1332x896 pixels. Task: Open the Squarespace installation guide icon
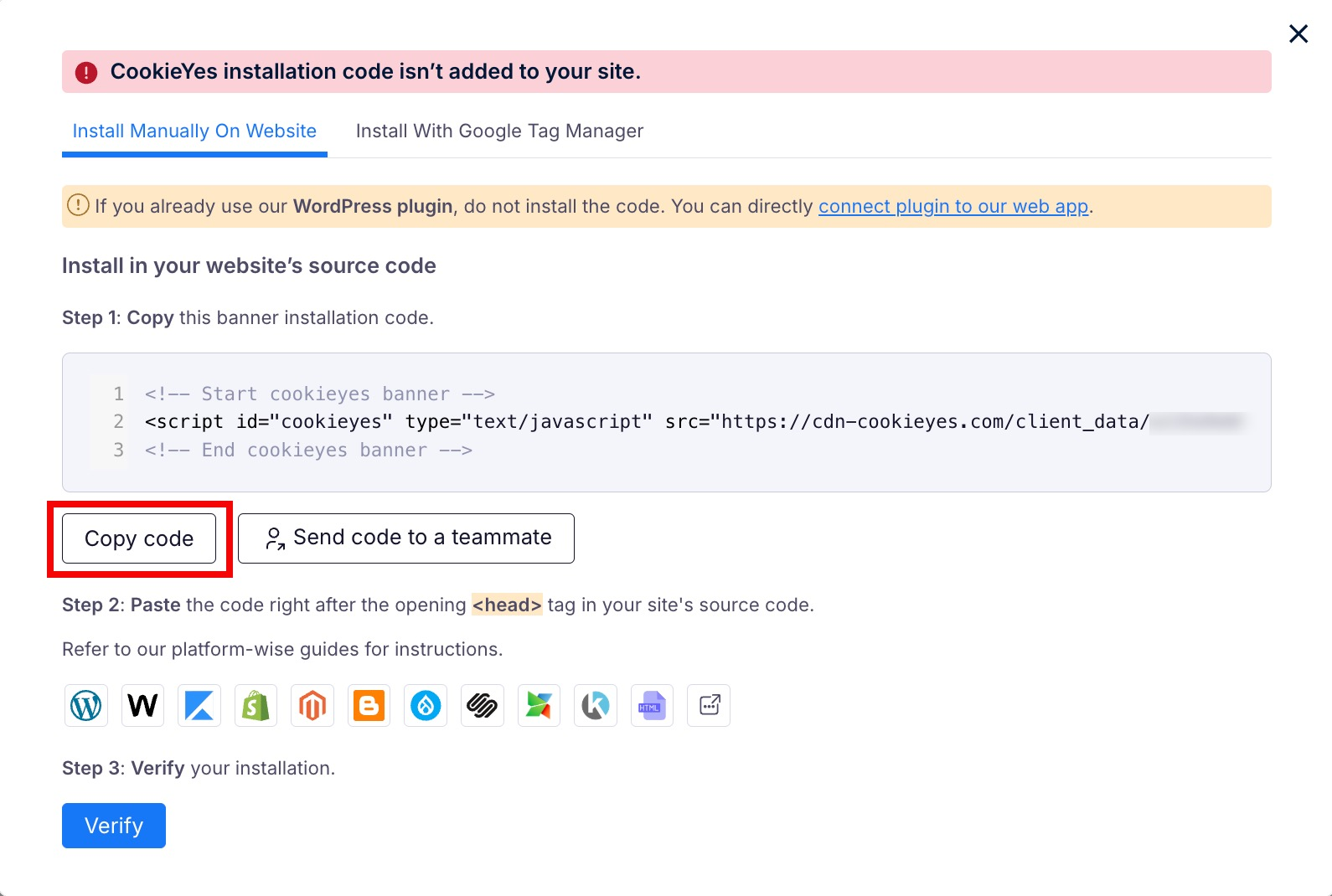coord(483,705)
